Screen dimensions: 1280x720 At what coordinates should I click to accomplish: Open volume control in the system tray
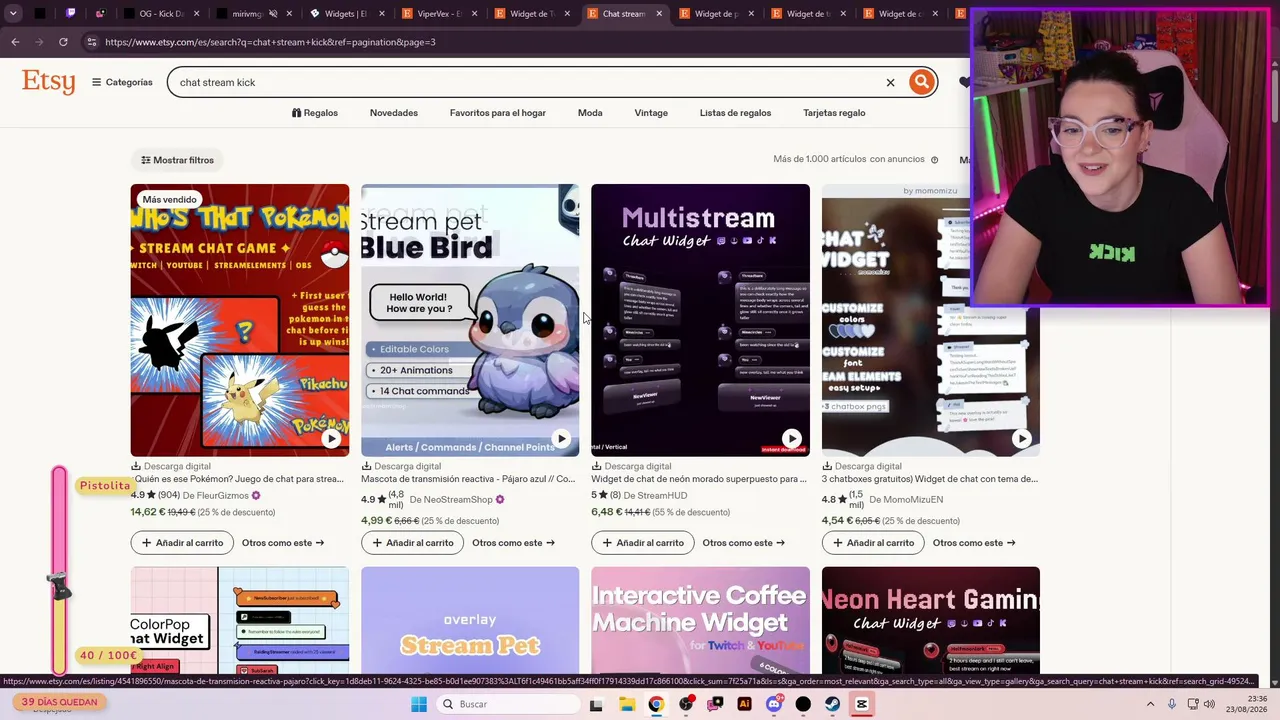coord(1211,704)
